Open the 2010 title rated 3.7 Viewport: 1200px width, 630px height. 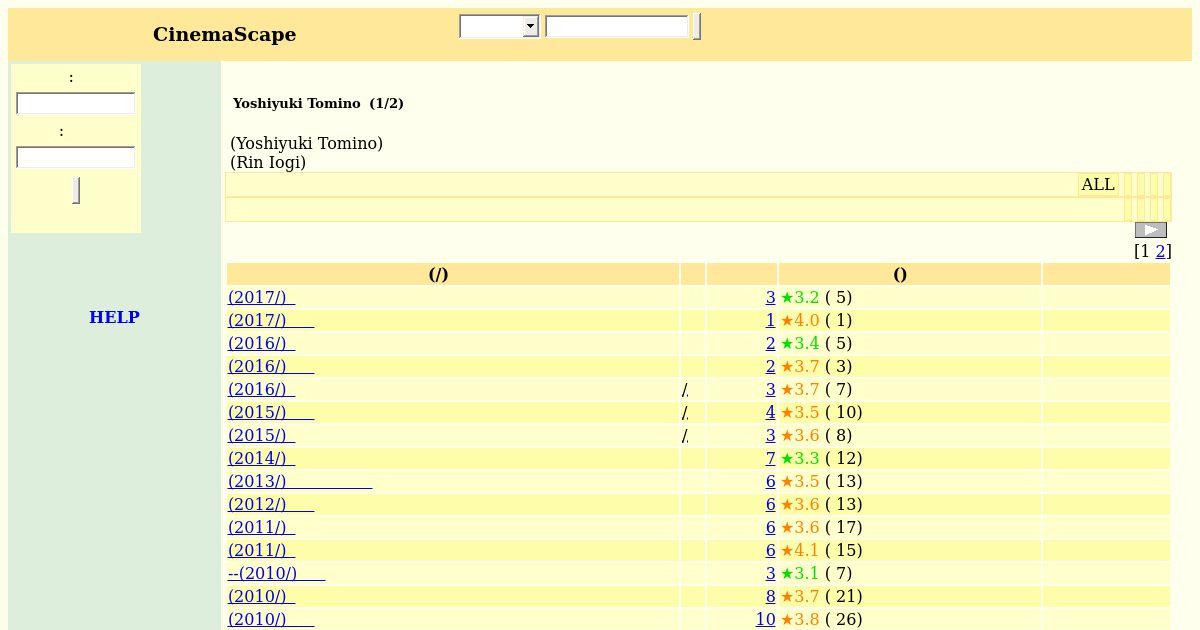coord(261,596)
